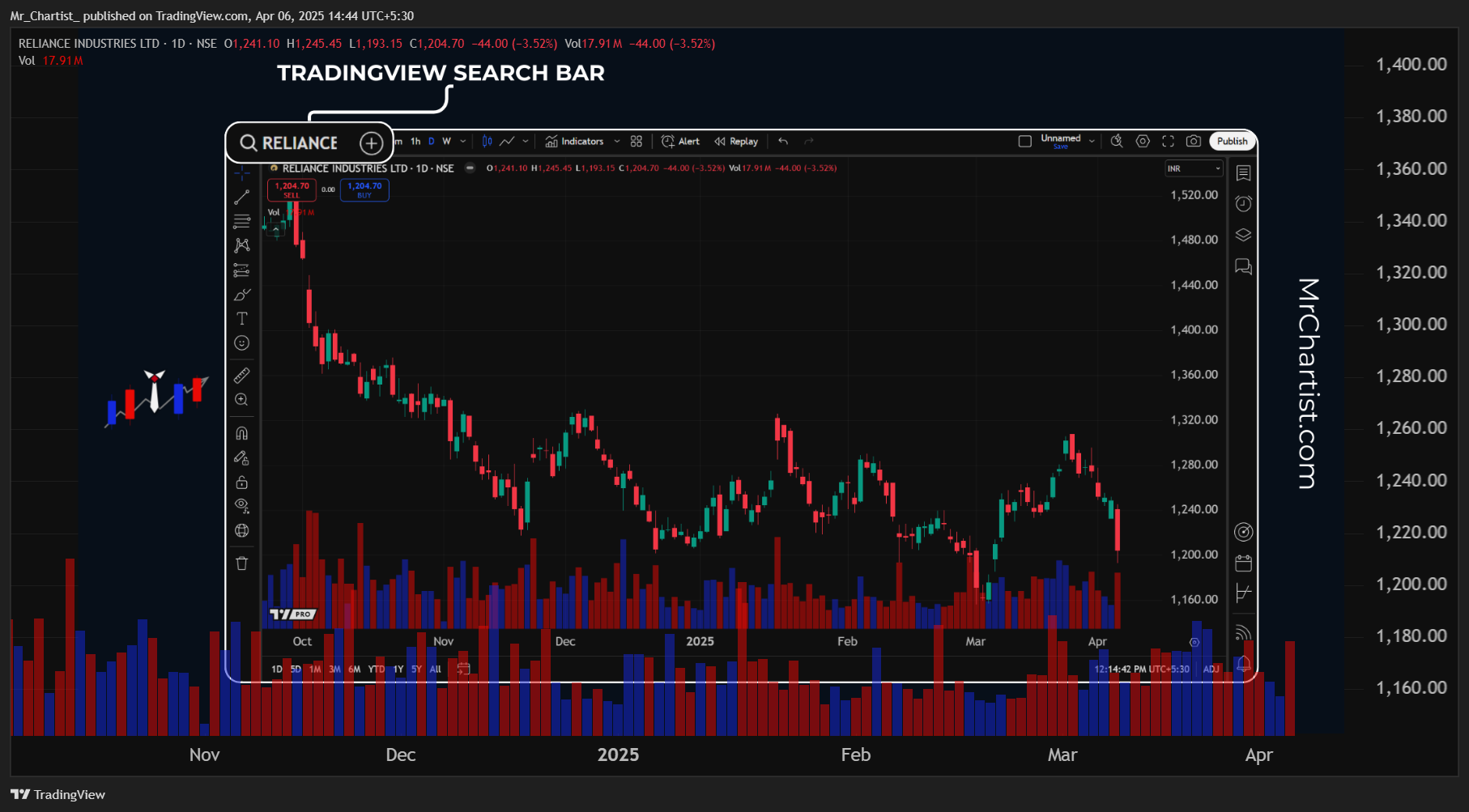Start bar Replay mode
This screenshot has width=1469, height=812.
coord(736,142)
